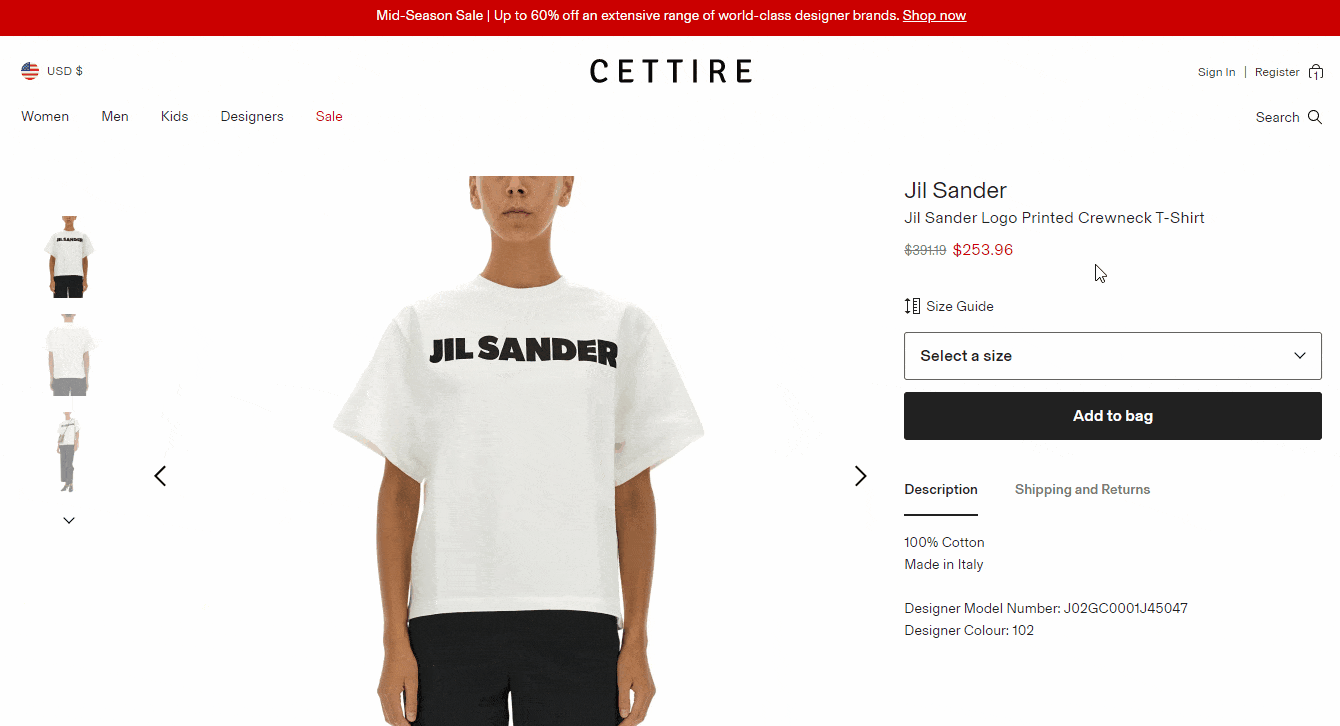Open the Designers menu
The image size is (1340, 726).
(252, 116)
